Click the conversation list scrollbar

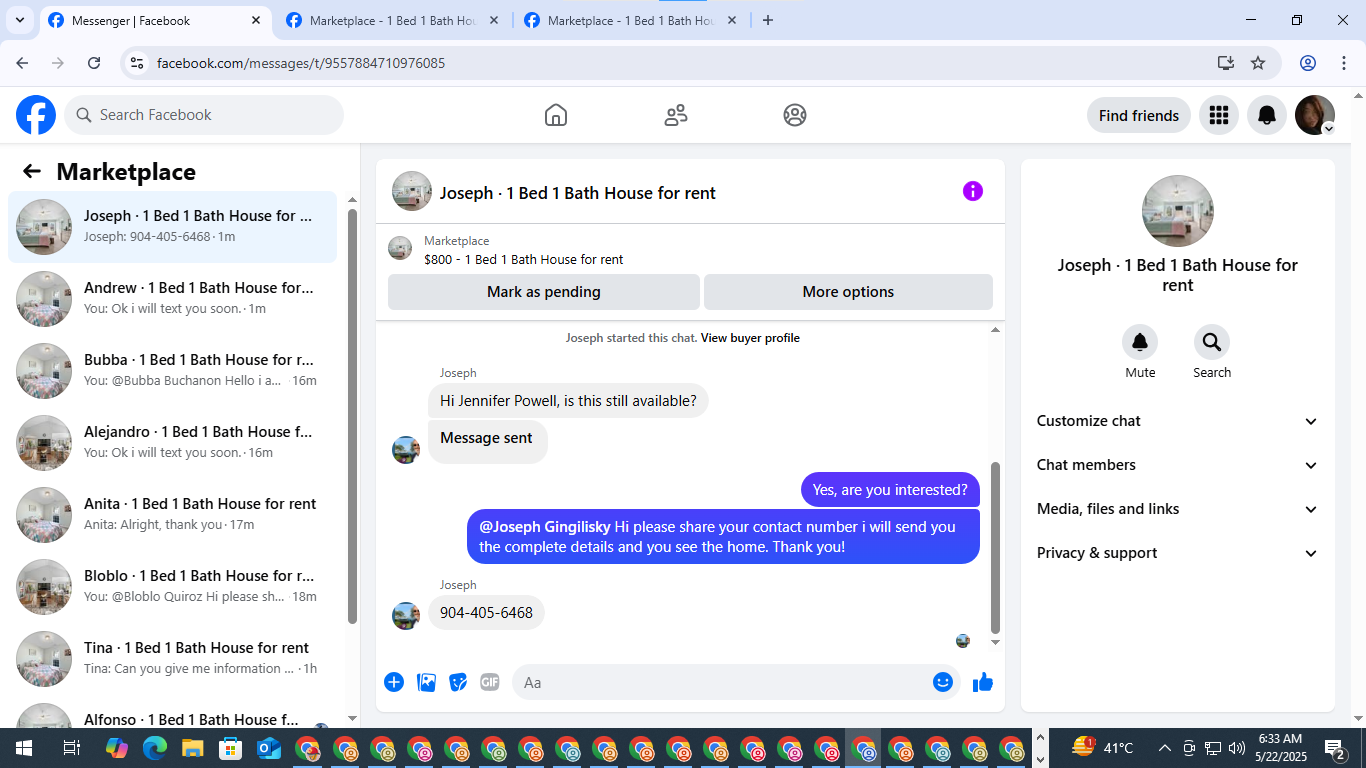pos(352,416)
